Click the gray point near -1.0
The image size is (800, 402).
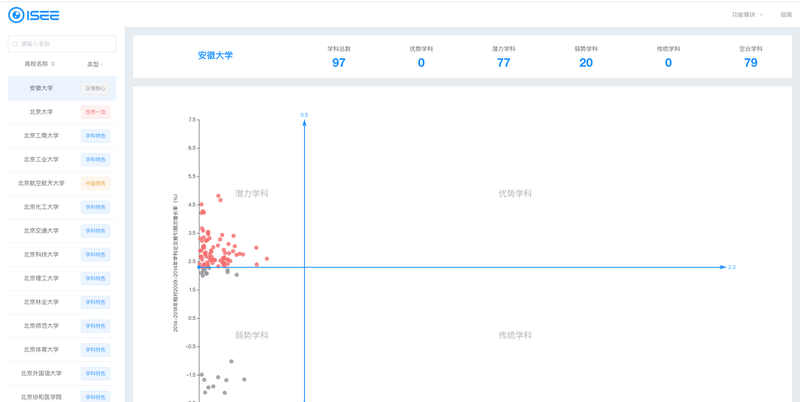pos(231,361)
